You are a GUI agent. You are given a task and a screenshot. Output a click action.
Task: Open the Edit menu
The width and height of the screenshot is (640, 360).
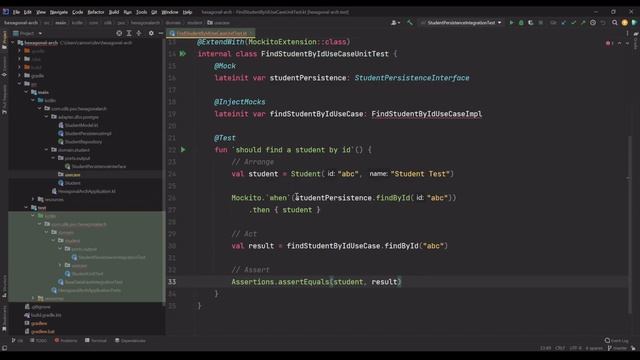click(x=28, y=12)
